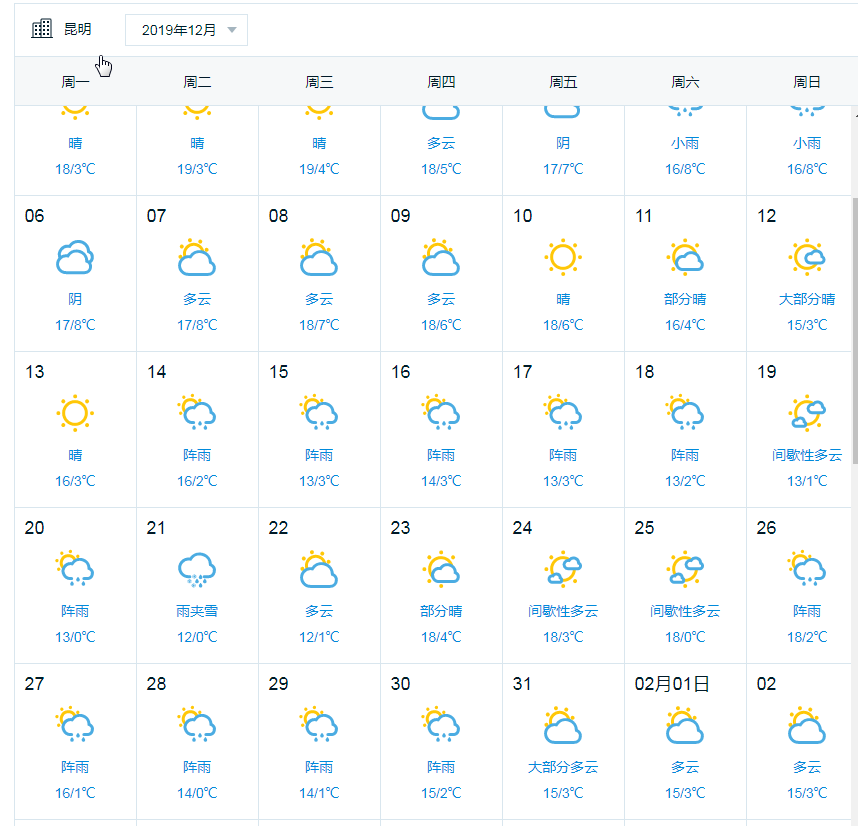Click the date heading 02月01日

pos(672,684)
